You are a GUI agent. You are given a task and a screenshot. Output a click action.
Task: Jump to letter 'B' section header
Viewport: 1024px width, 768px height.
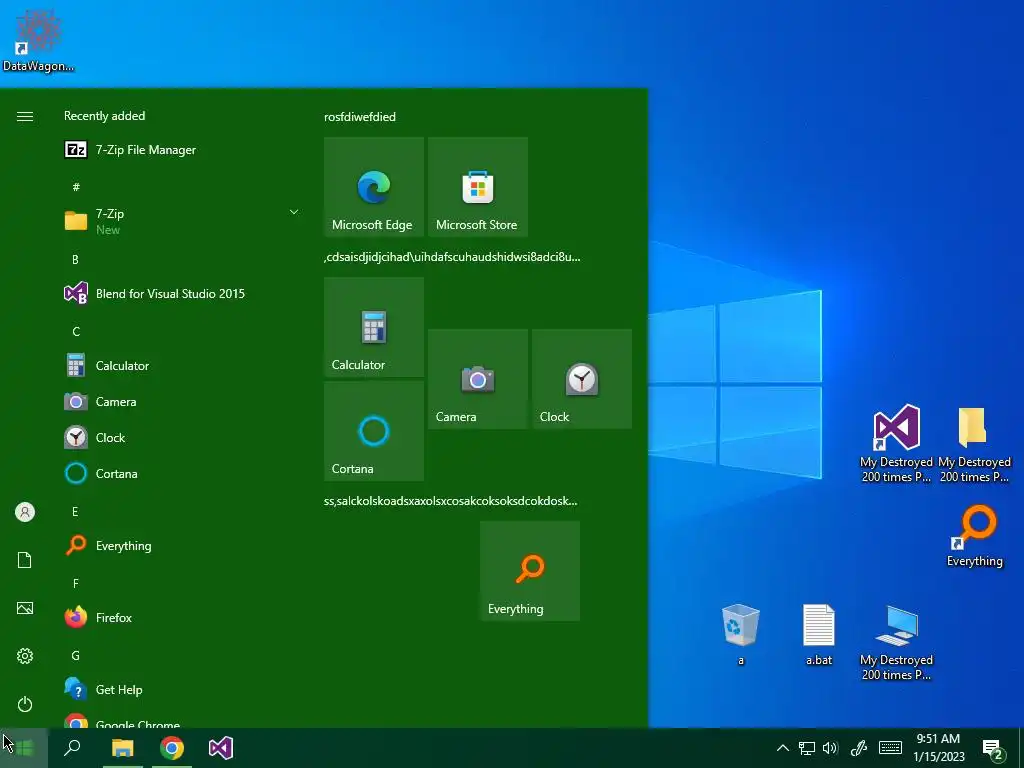coord(75,259)
